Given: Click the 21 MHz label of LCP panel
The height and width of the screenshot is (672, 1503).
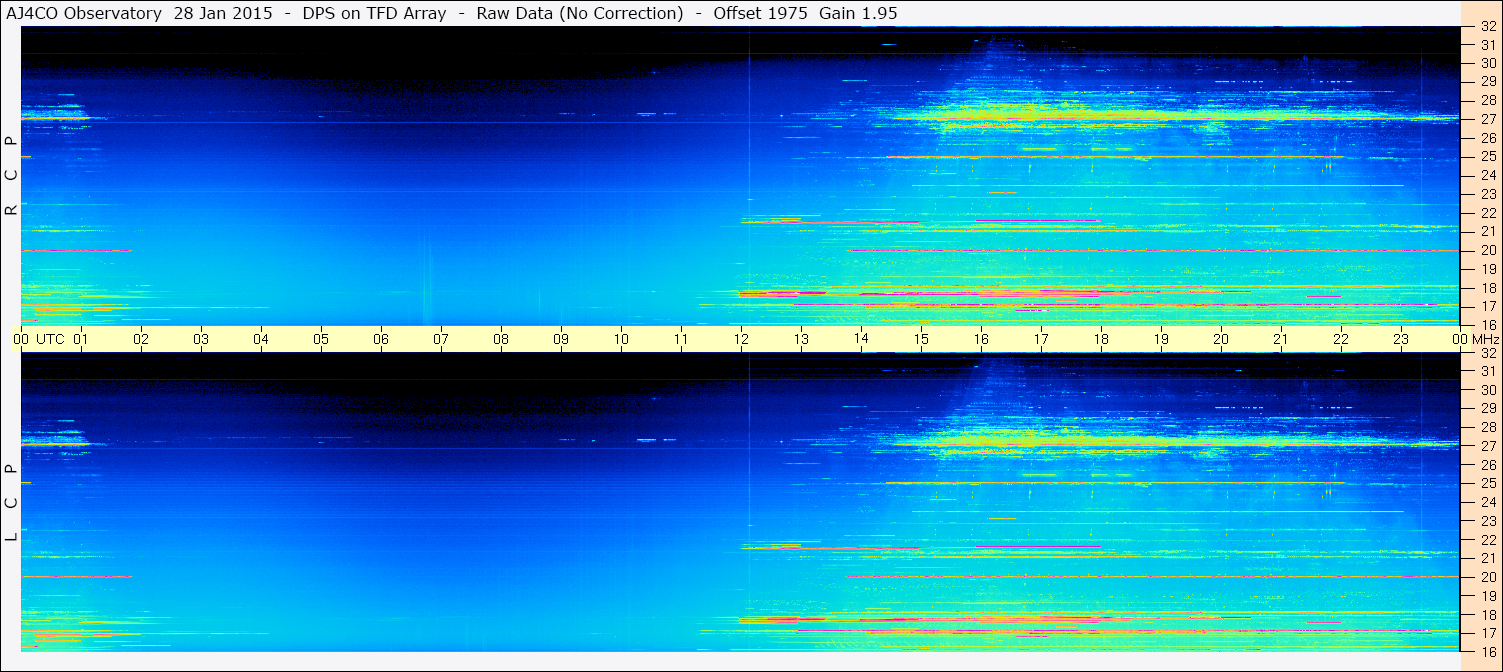Looking at the screenshot, I should point(1488,558).
